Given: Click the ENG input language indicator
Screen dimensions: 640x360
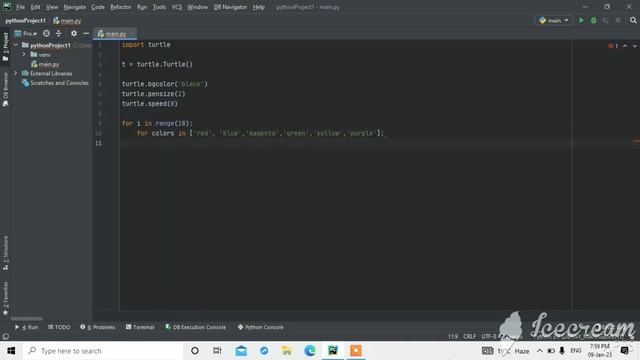Looking at the screenshot, I should 576,351.
